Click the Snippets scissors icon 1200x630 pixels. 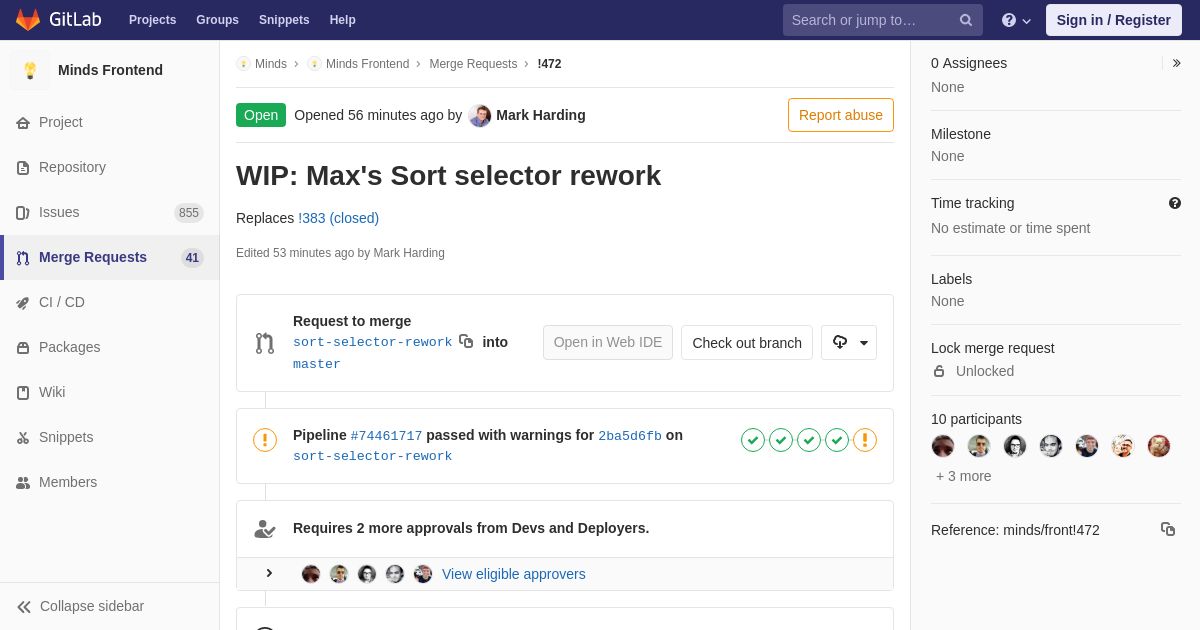click(x=23, y=438)
